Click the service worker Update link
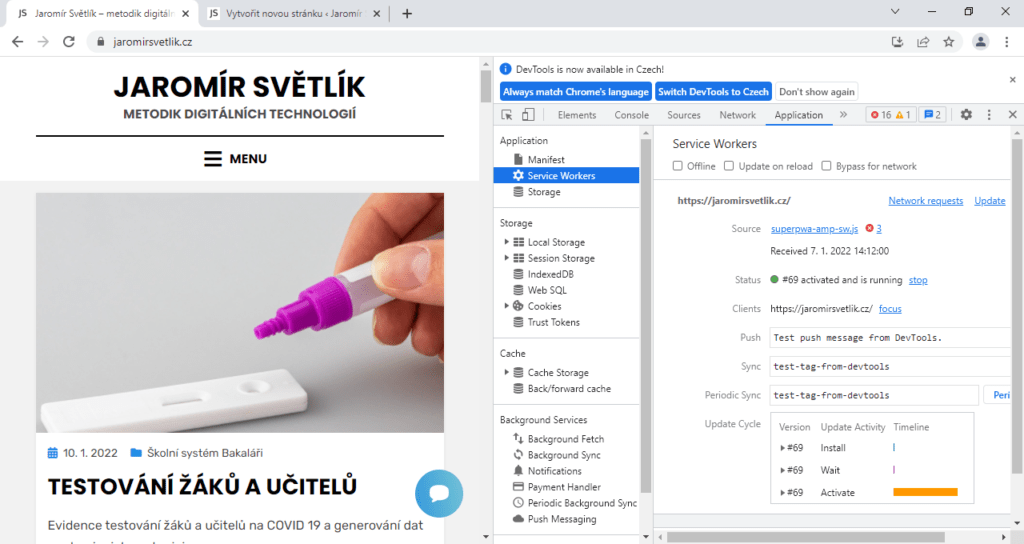 [989, 201]
